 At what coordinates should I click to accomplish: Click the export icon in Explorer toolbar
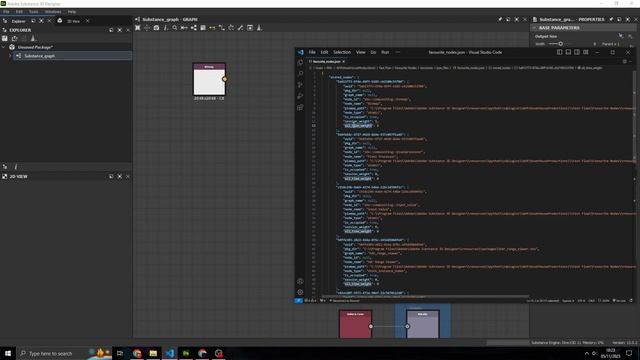click(15, 38)
